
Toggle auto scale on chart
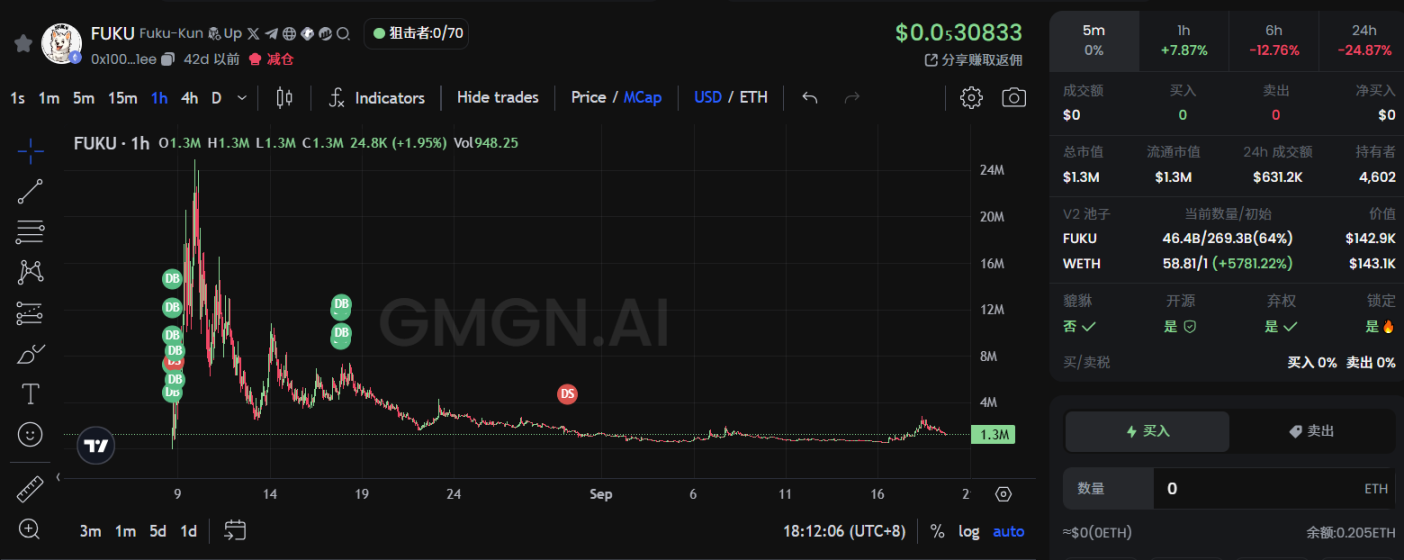[1009, 531]
